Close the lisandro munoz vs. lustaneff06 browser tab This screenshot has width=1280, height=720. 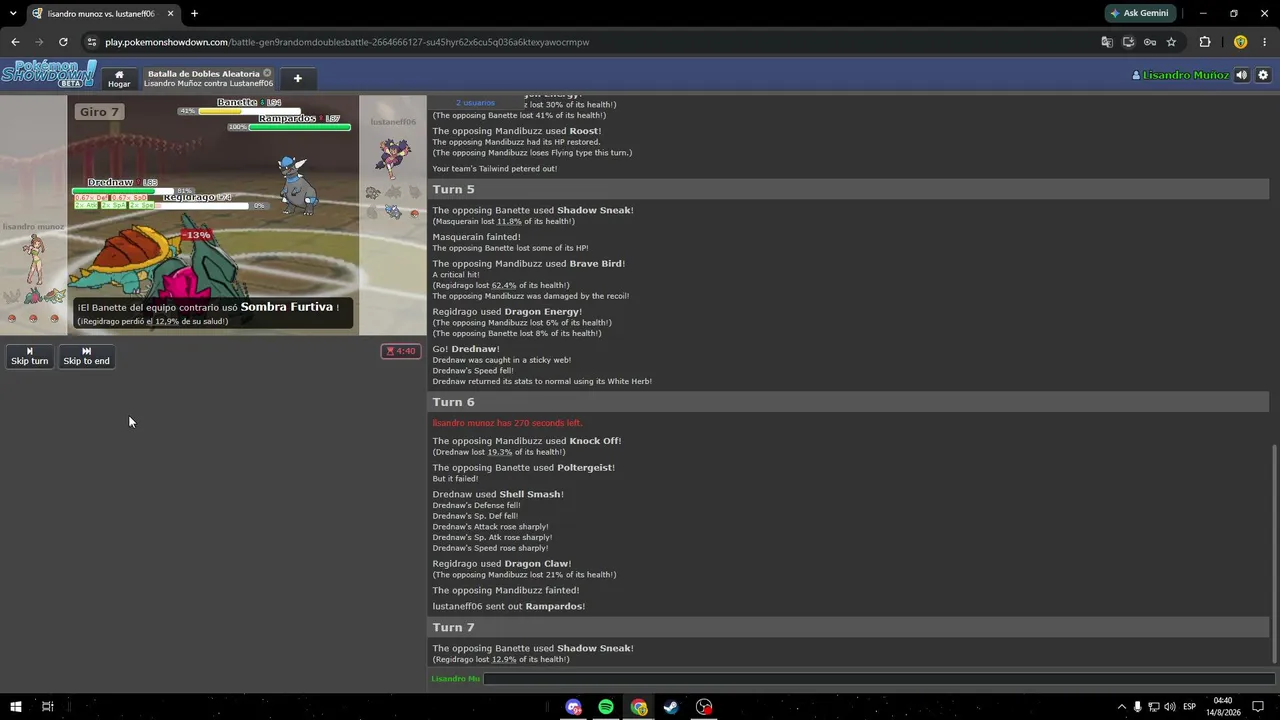[171, 13]
